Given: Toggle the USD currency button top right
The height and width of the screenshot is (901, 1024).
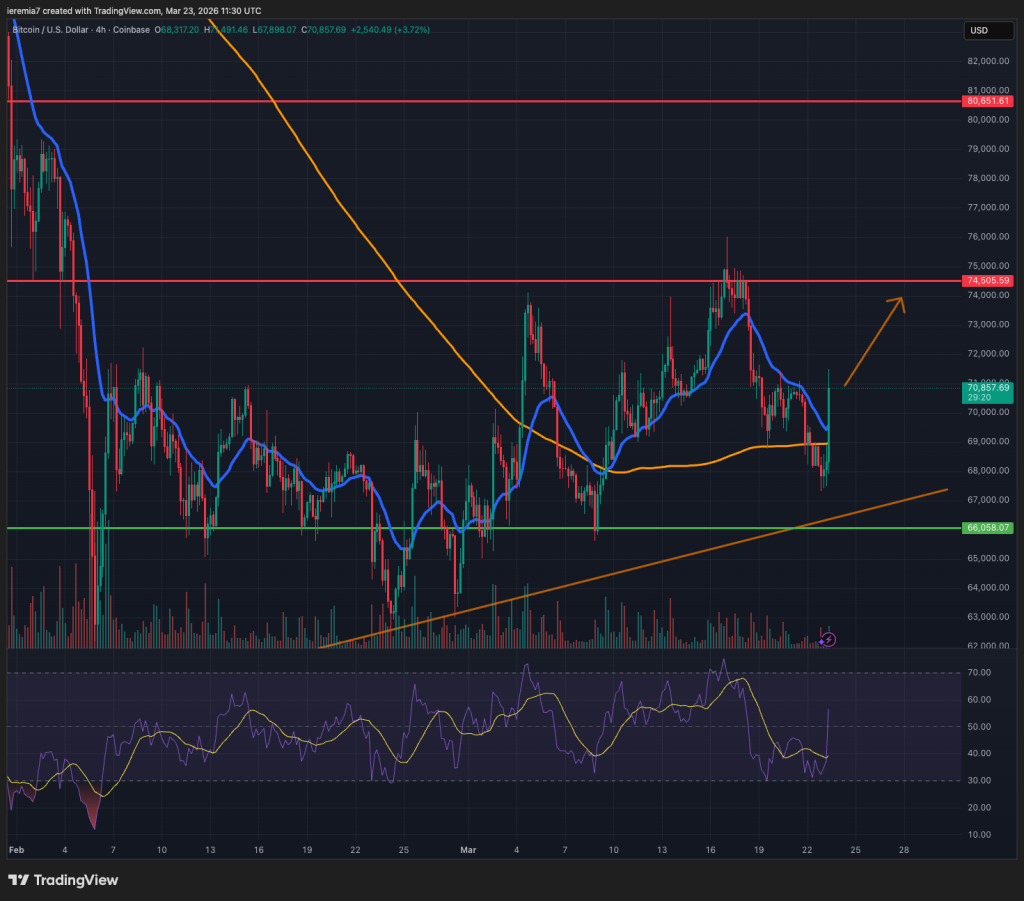Looking at the screenshot, I should point(988,31).
